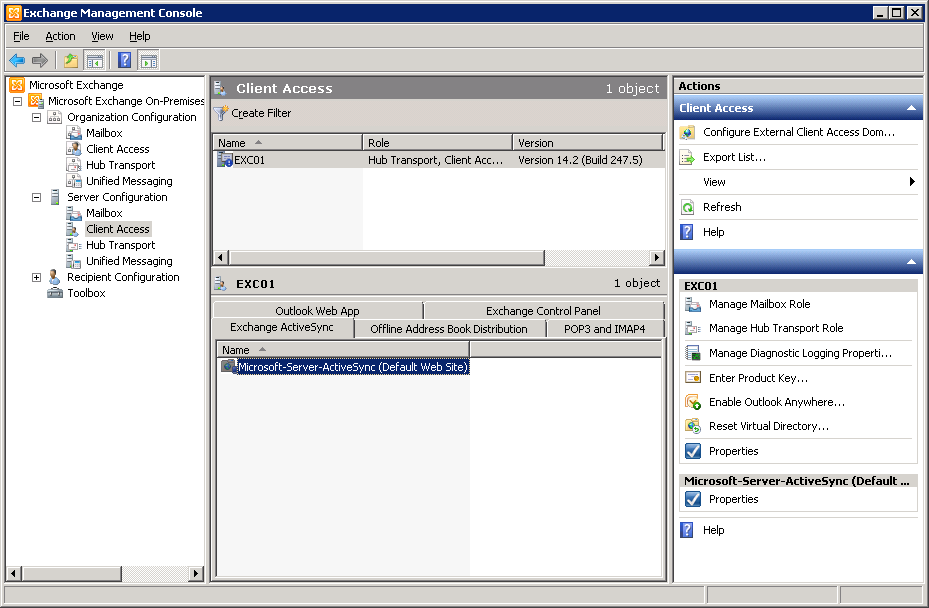The width and height of the screenshot is (929, 608).
Task: Click the Organization Configuration icon
Action: (x=55, y=117)
